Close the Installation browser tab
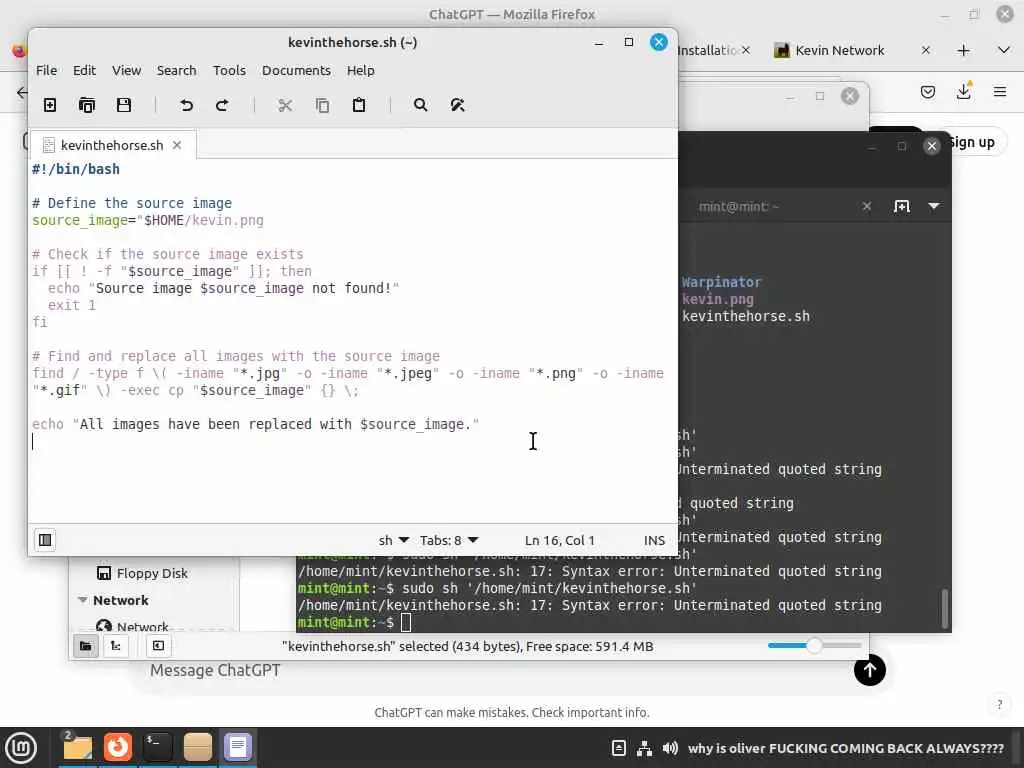1024x768 pixels. click(746, 50)
